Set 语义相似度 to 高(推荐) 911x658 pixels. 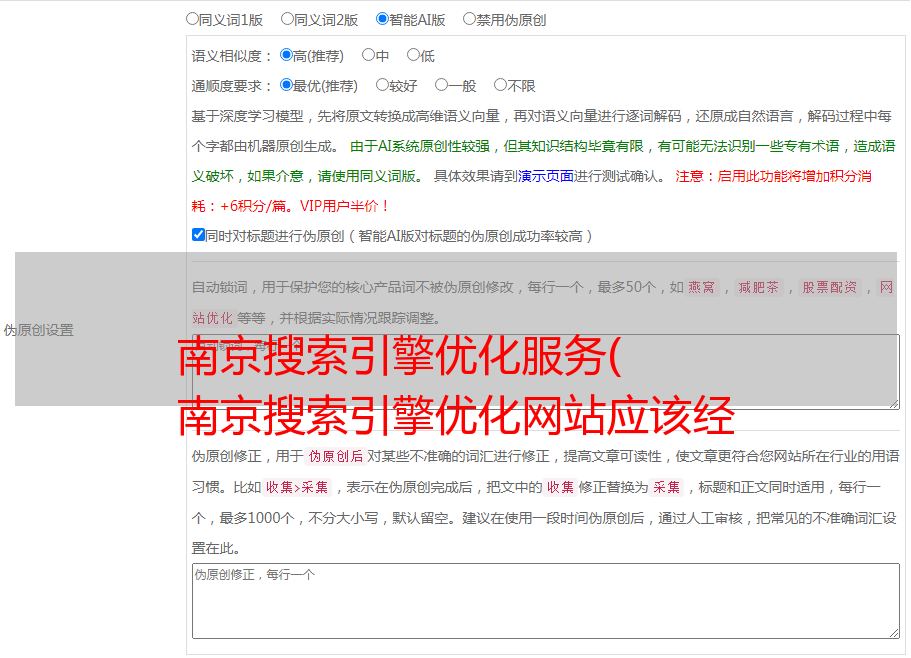click(286, 55)
